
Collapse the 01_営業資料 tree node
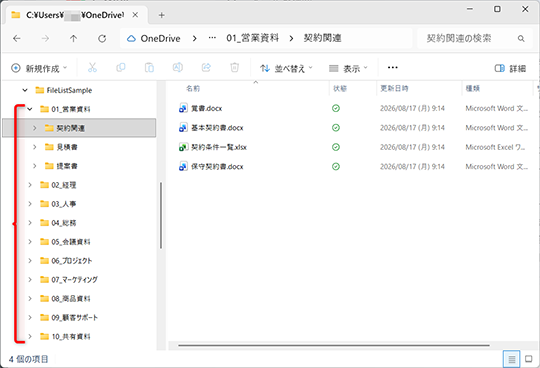(x=30, y=109)
